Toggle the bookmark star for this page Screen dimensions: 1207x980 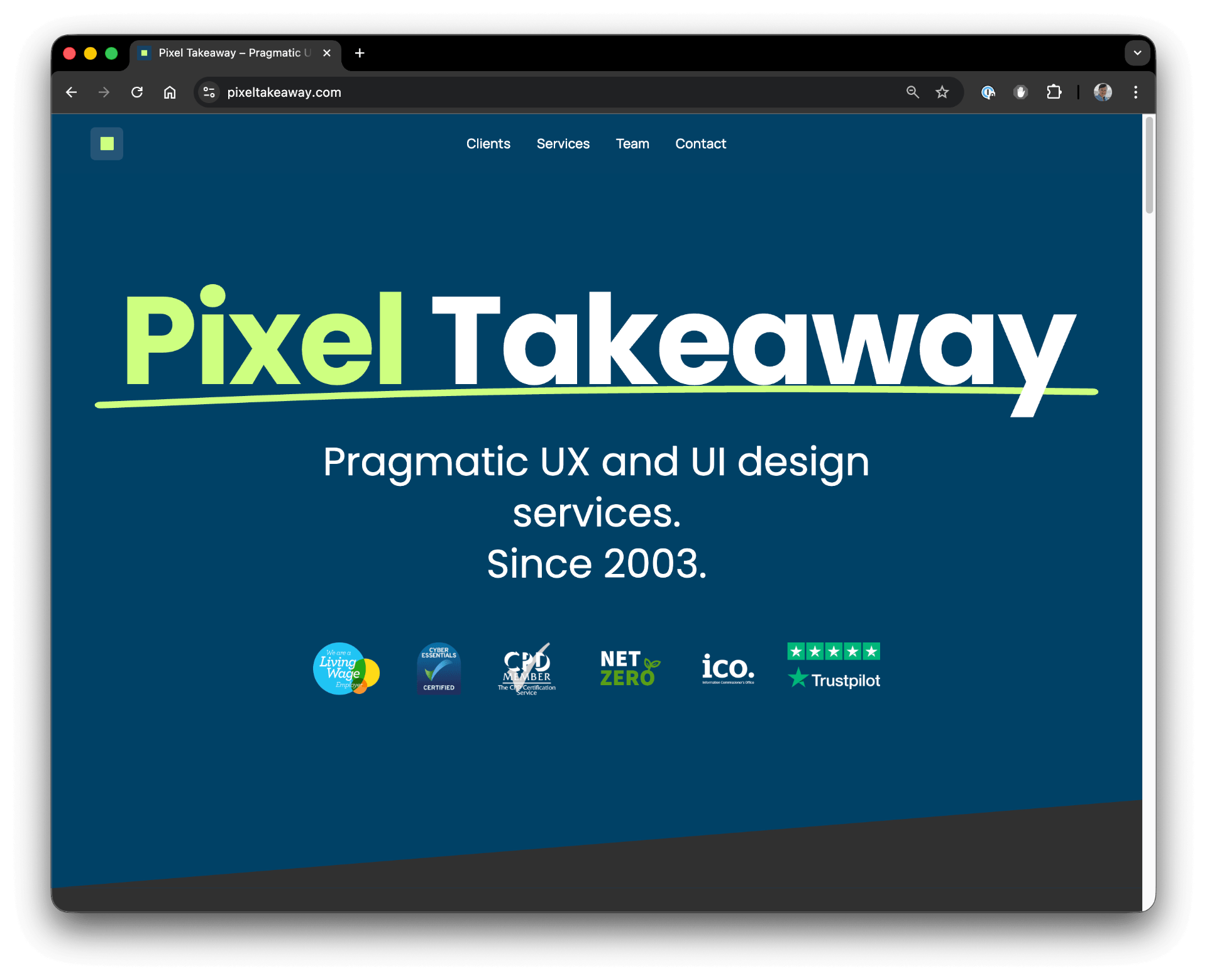tap(942, 92)
